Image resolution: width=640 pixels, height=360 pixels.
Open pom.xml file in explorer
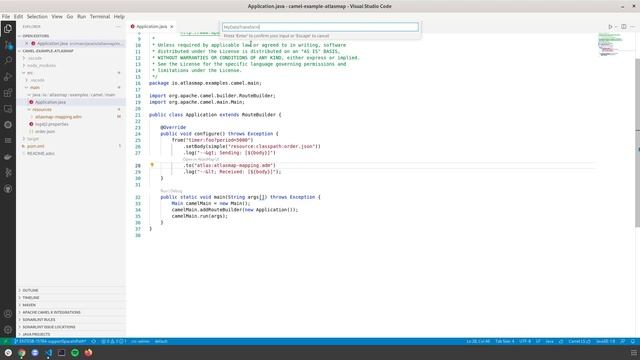coord(36,146)
